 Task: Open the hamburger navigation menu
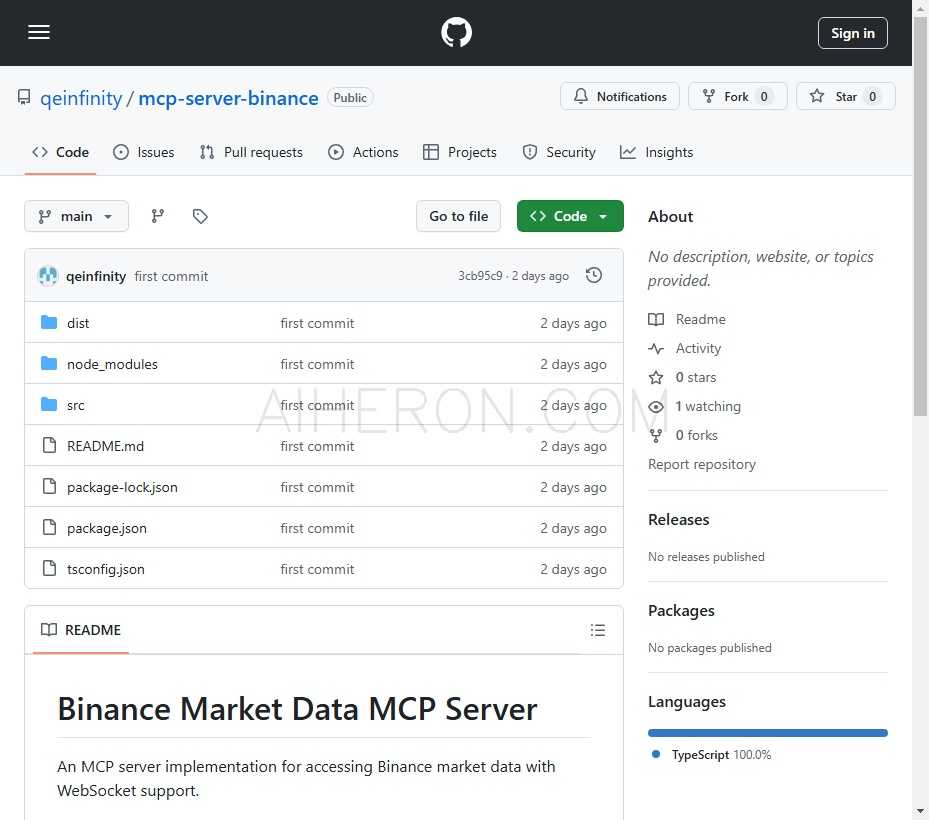39,33
